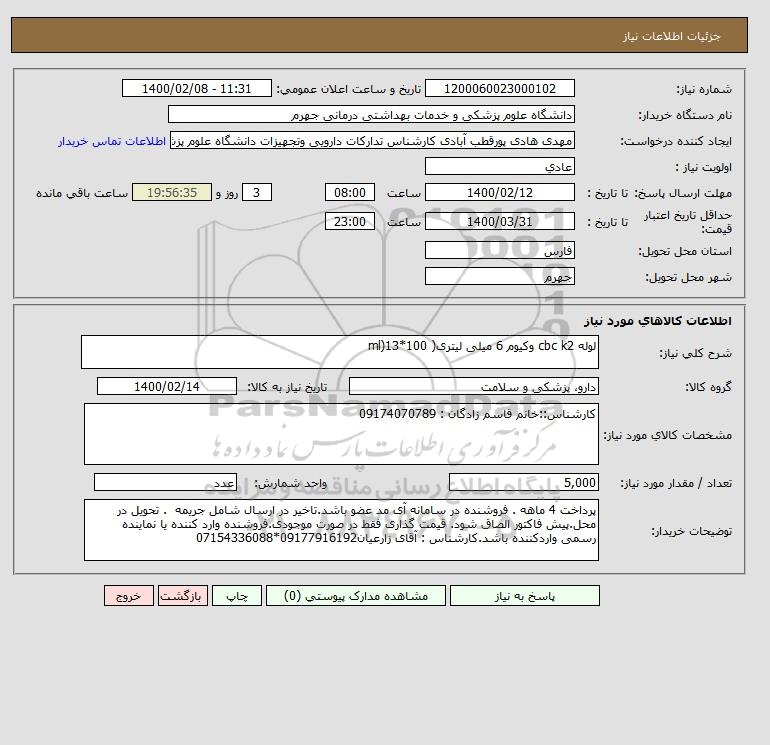
Task: Click section heading اطلاعات کالاهای مورد نیاز
Action: click(658, 321)
